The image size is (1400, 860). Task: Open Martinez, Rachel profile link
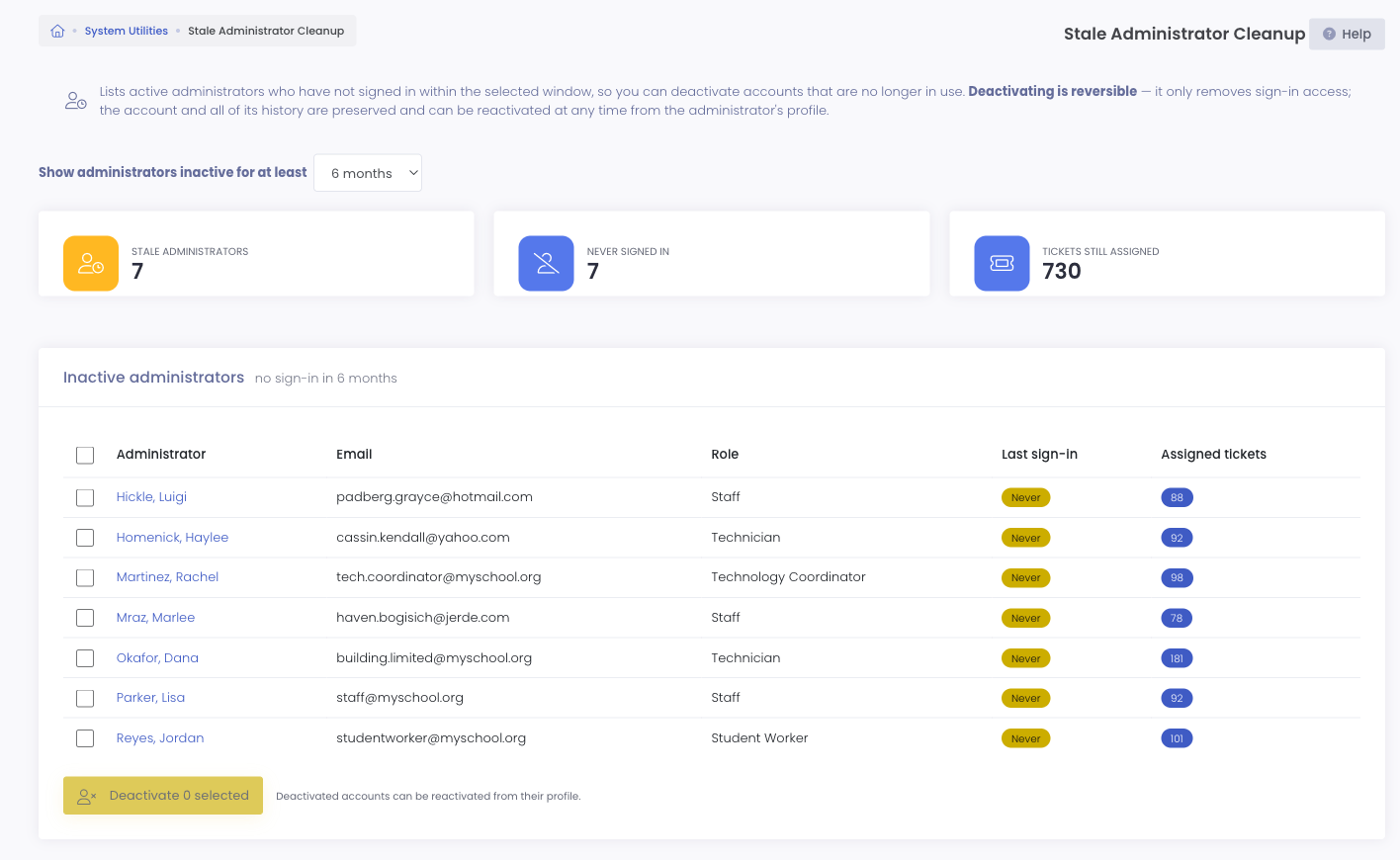tap(167, 577)
